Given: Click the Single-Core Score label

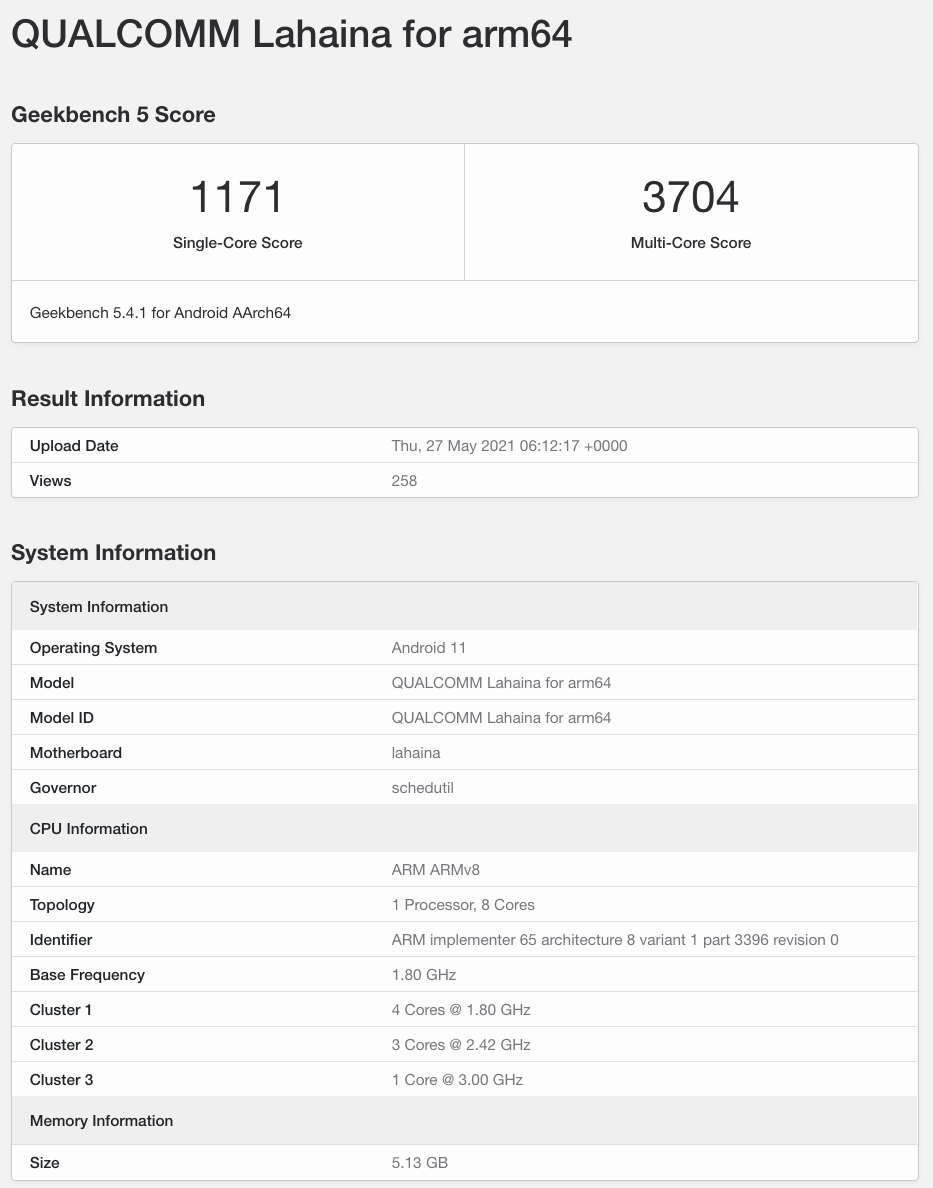Looking at the screenshot, I should pyautogui.click(x=237, y=242).
